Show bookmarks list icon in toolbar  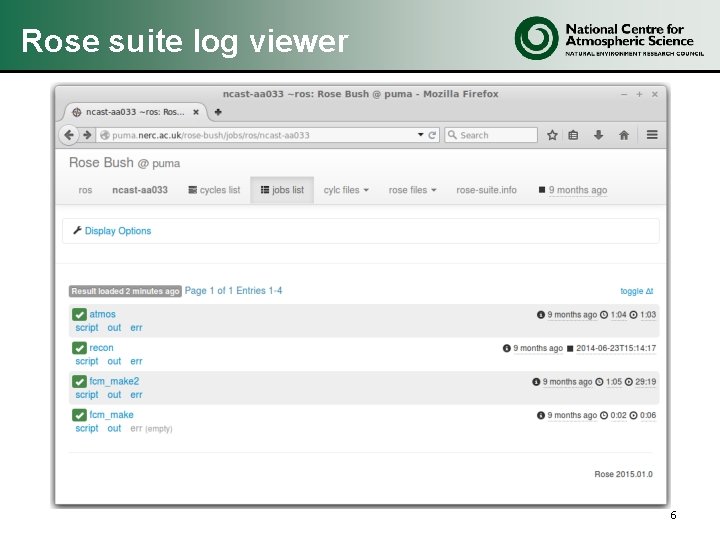[573, 135]
